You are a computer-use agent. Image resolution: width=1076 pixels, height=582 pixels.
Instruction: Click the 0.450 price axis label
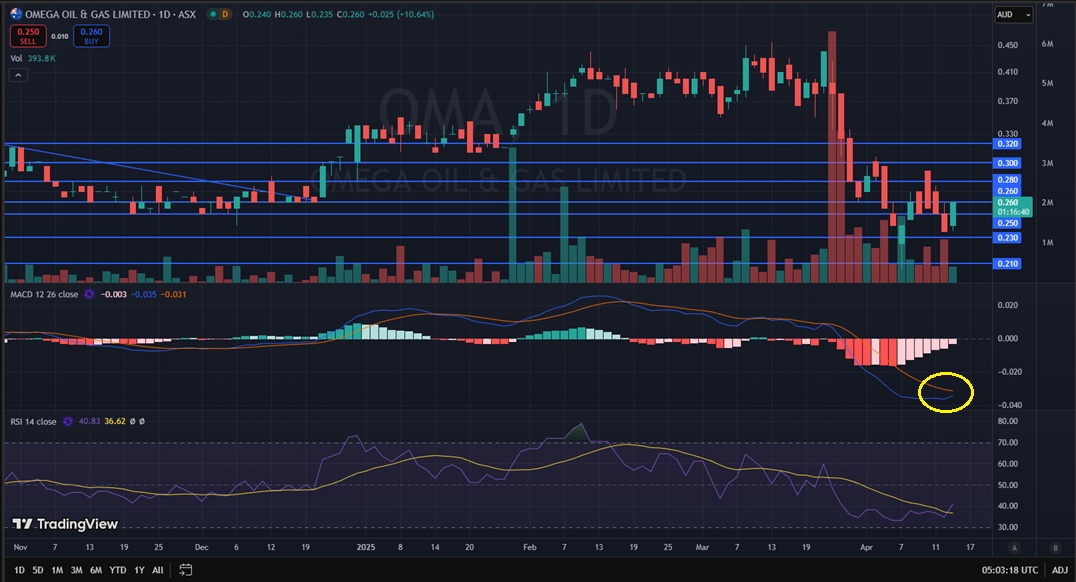1007,45
